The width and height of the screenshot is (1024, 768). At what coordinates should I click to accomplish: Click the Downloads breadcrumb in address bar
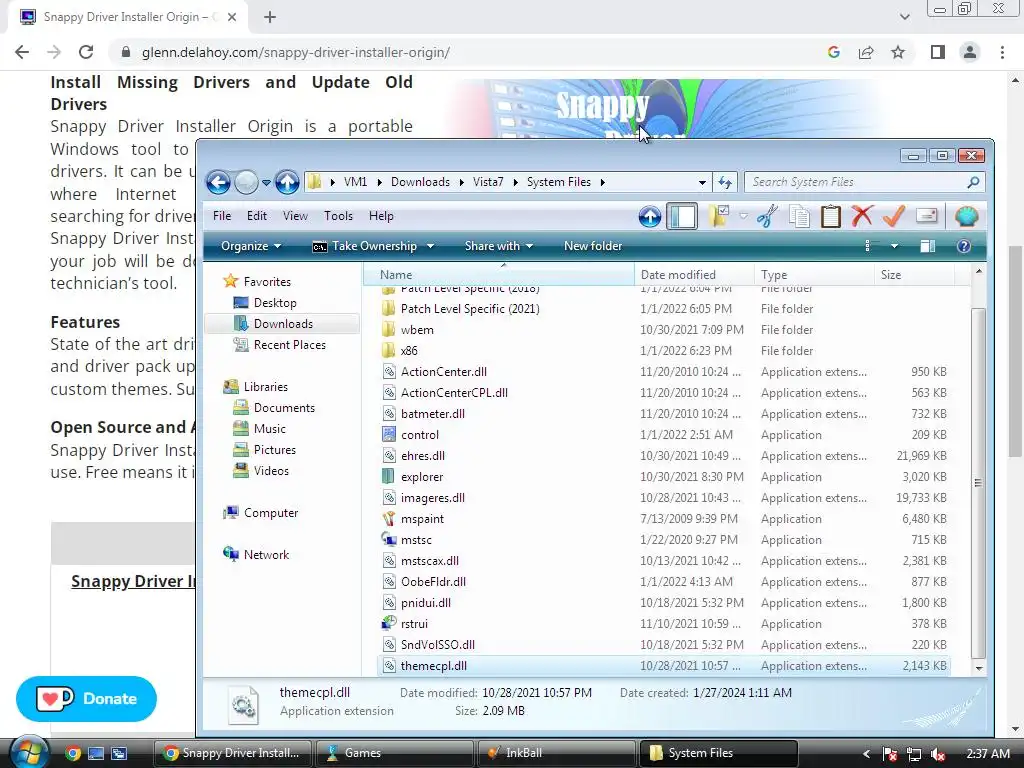point(420,182)
